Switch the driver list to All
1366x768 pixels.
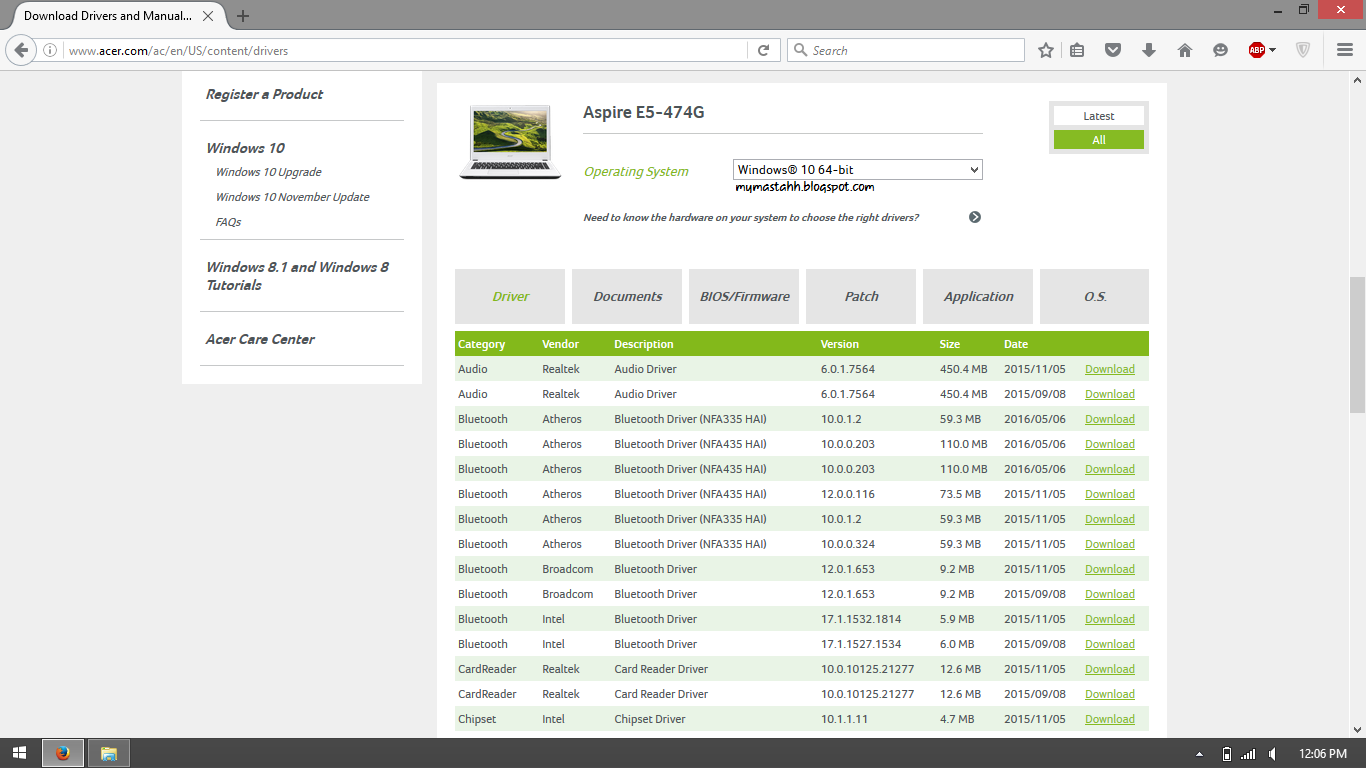(x=1098, y=140)
